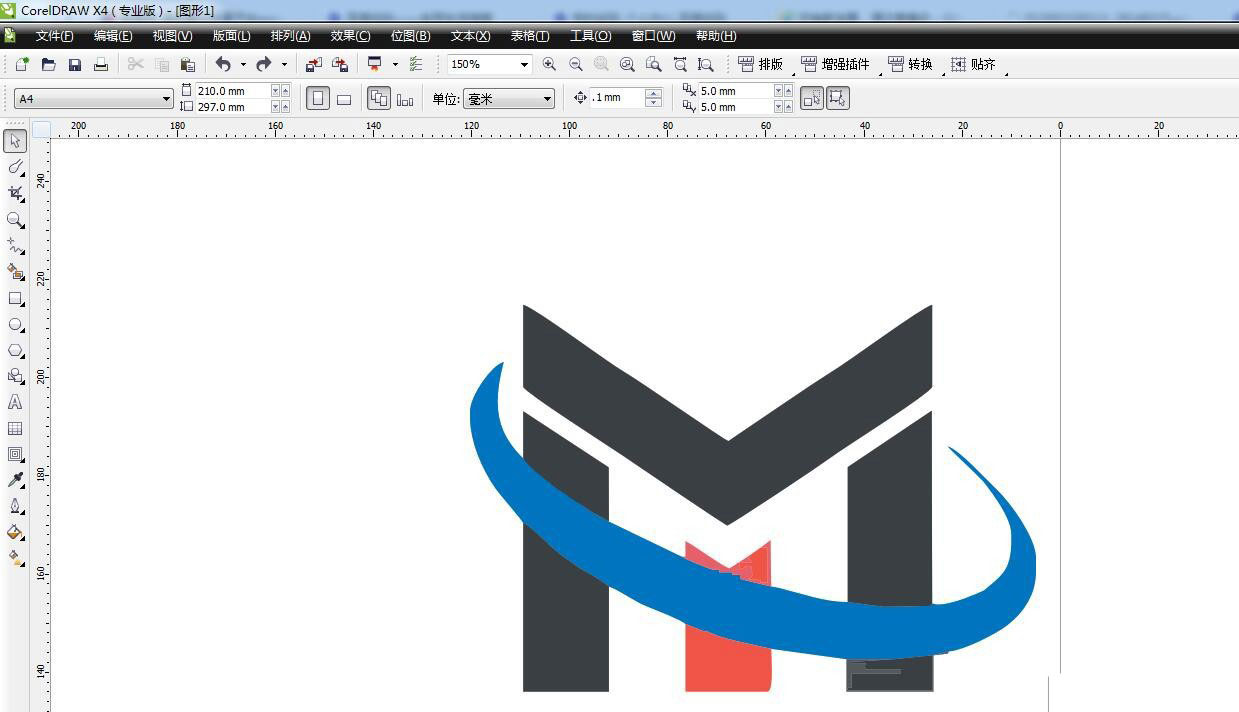Activate the Text tool
Viewport: 1239px width, 712px height.
click(x=15, y=402)
